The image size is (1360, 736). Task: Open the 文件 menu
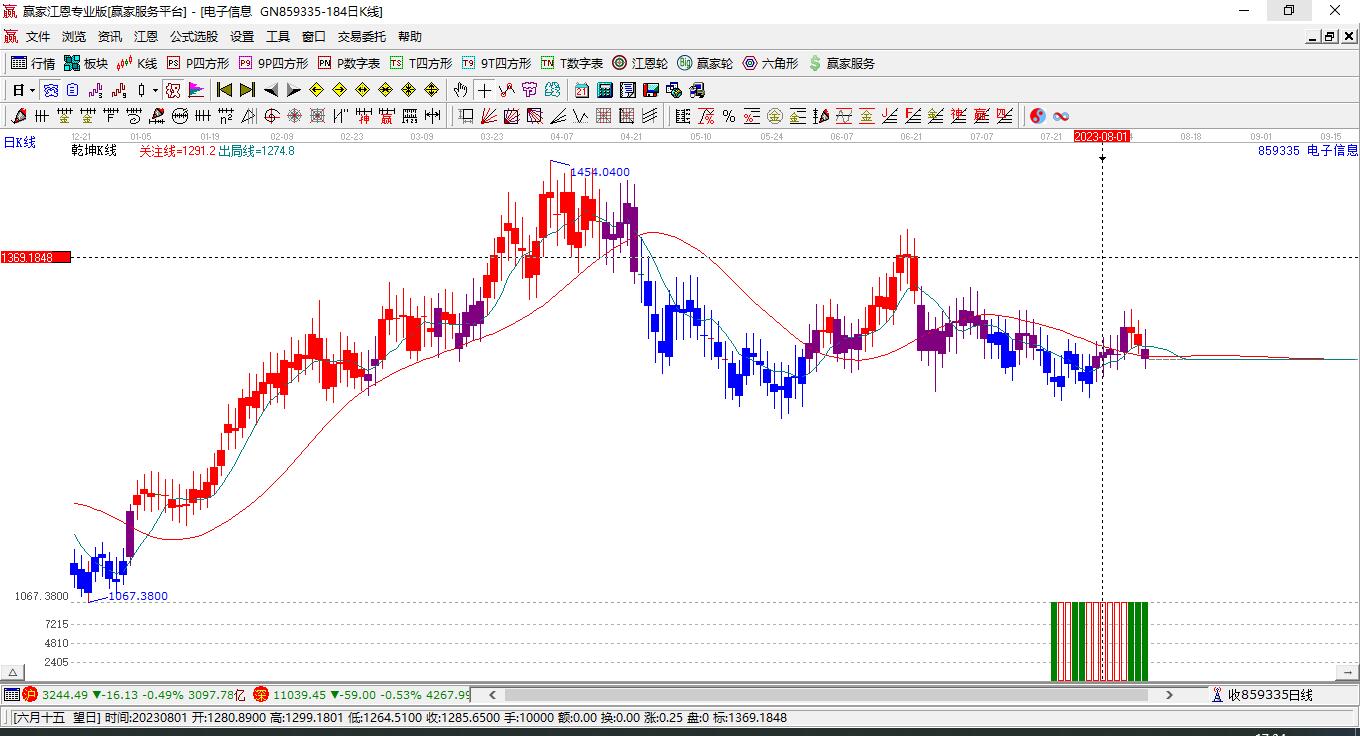38,36
